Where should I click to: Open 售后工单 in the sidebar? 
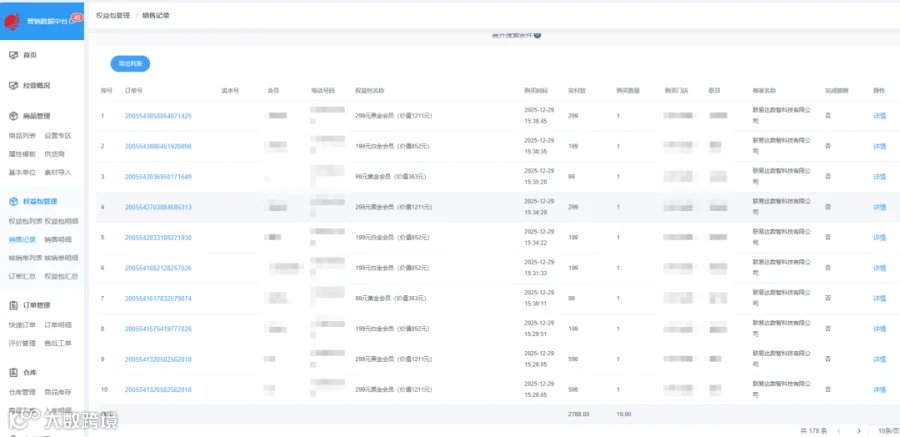pos(58,343)
